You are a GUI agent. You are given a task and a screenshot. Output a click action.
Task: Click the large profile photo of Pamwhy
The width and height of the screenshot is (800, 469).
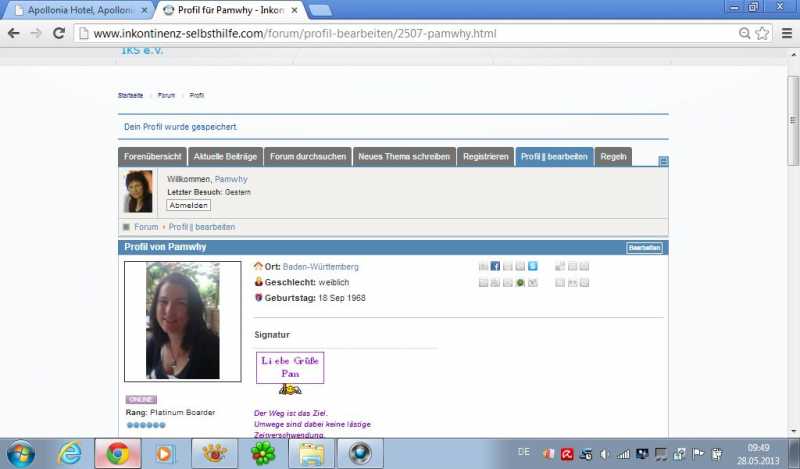[x=182, y=321]
